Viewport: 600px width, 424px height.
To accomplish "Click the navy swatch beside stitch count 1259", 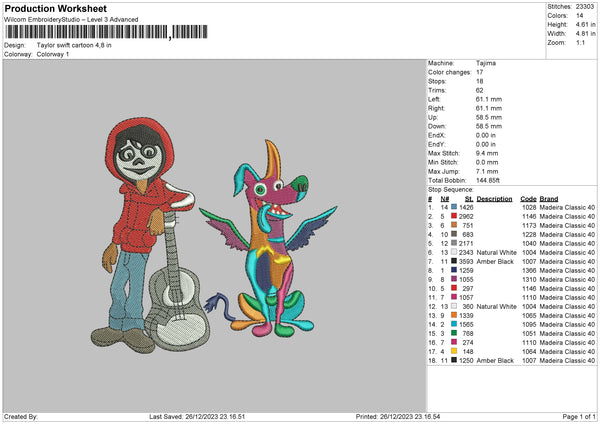I will click(454, 270).
